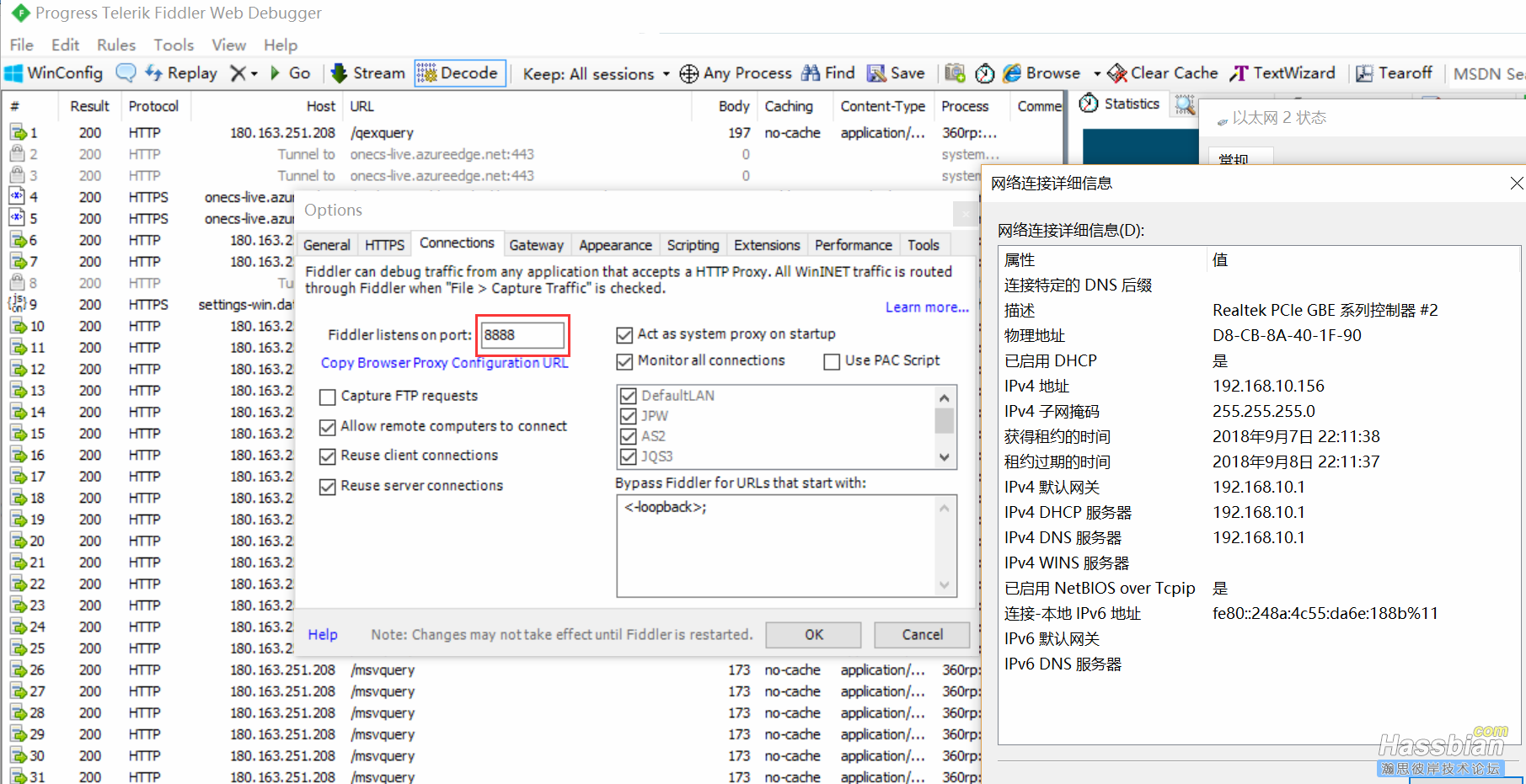Toggle Decode in the toolbar
Image resolution: width=1526 pixels, height=784 pixels.
459,73
